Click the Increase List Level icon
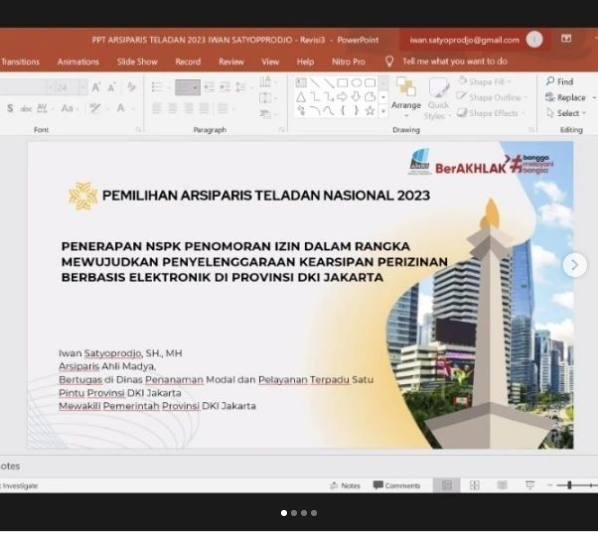Image resolution: width=598 pixels, height=534 pixels. 225,87
